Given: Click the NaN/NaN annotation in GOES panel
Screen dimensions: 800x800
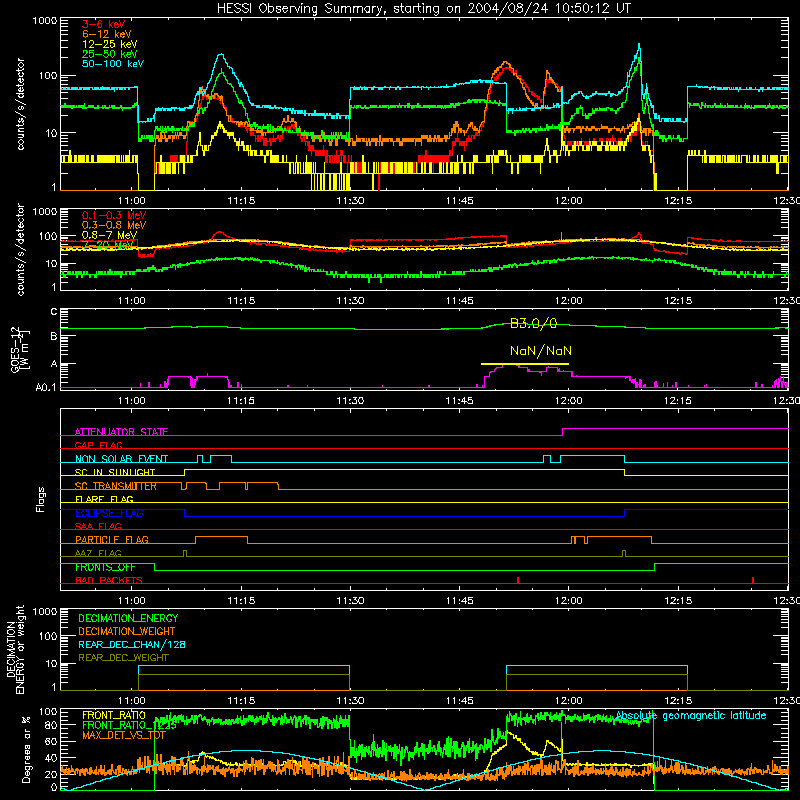Looking at the screenshot, I should click(541, 351).
